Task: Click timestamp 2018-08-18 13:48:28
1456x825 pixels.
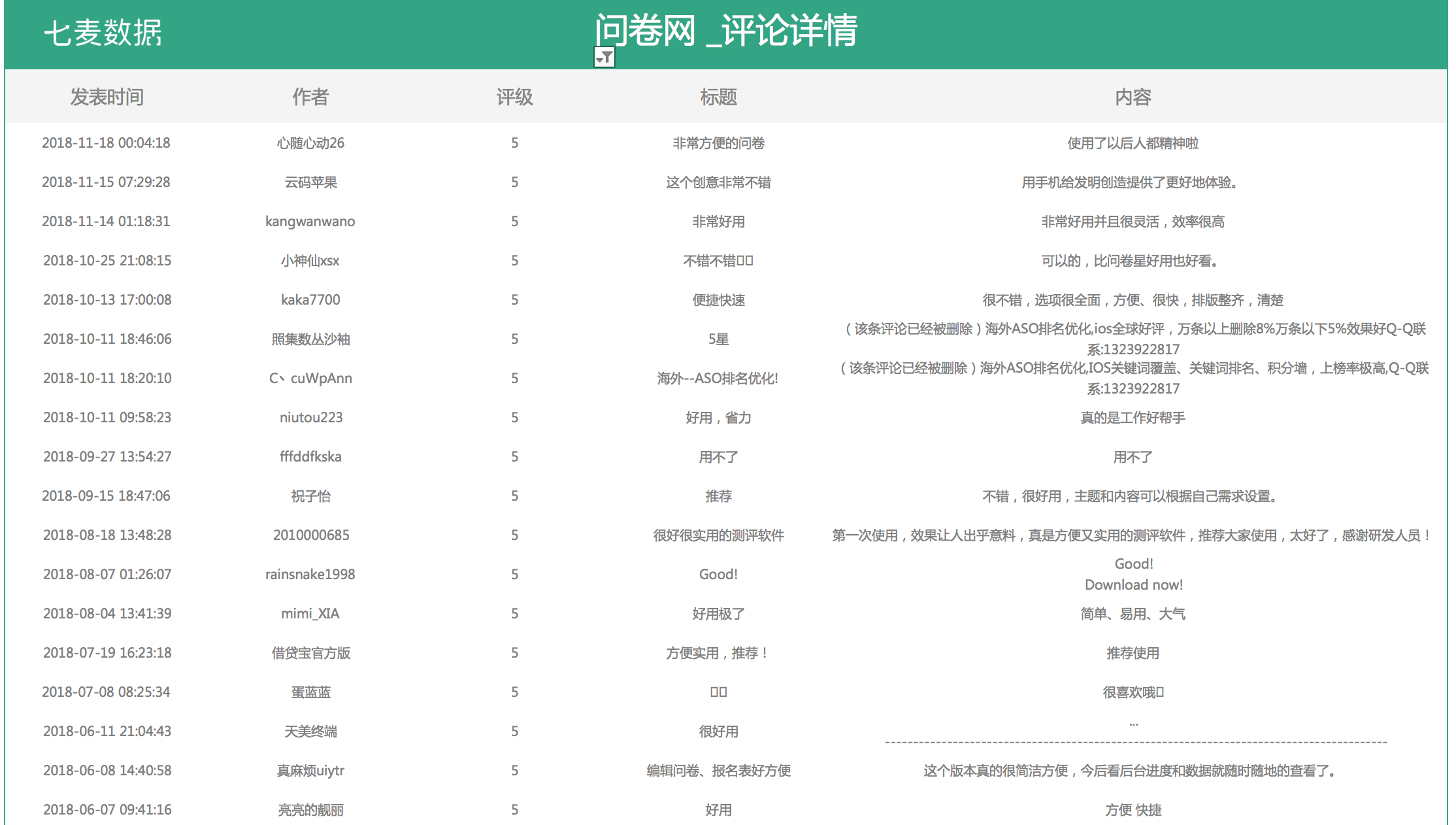Action: pyautogui.click(x=107, y=535)
